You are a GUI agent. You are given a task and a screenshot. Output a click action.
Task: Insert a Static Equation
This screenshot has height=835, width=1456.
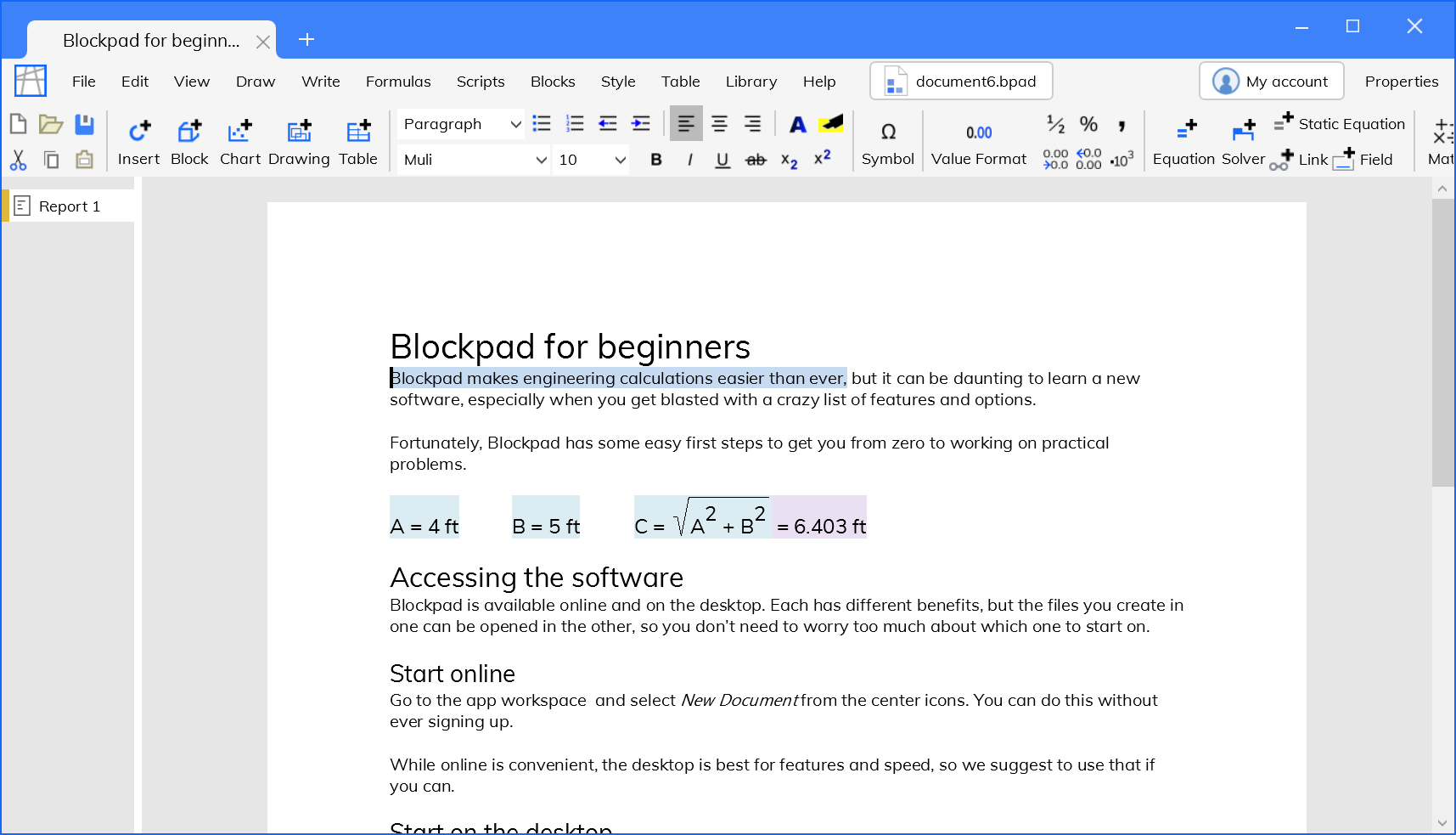1340,124
